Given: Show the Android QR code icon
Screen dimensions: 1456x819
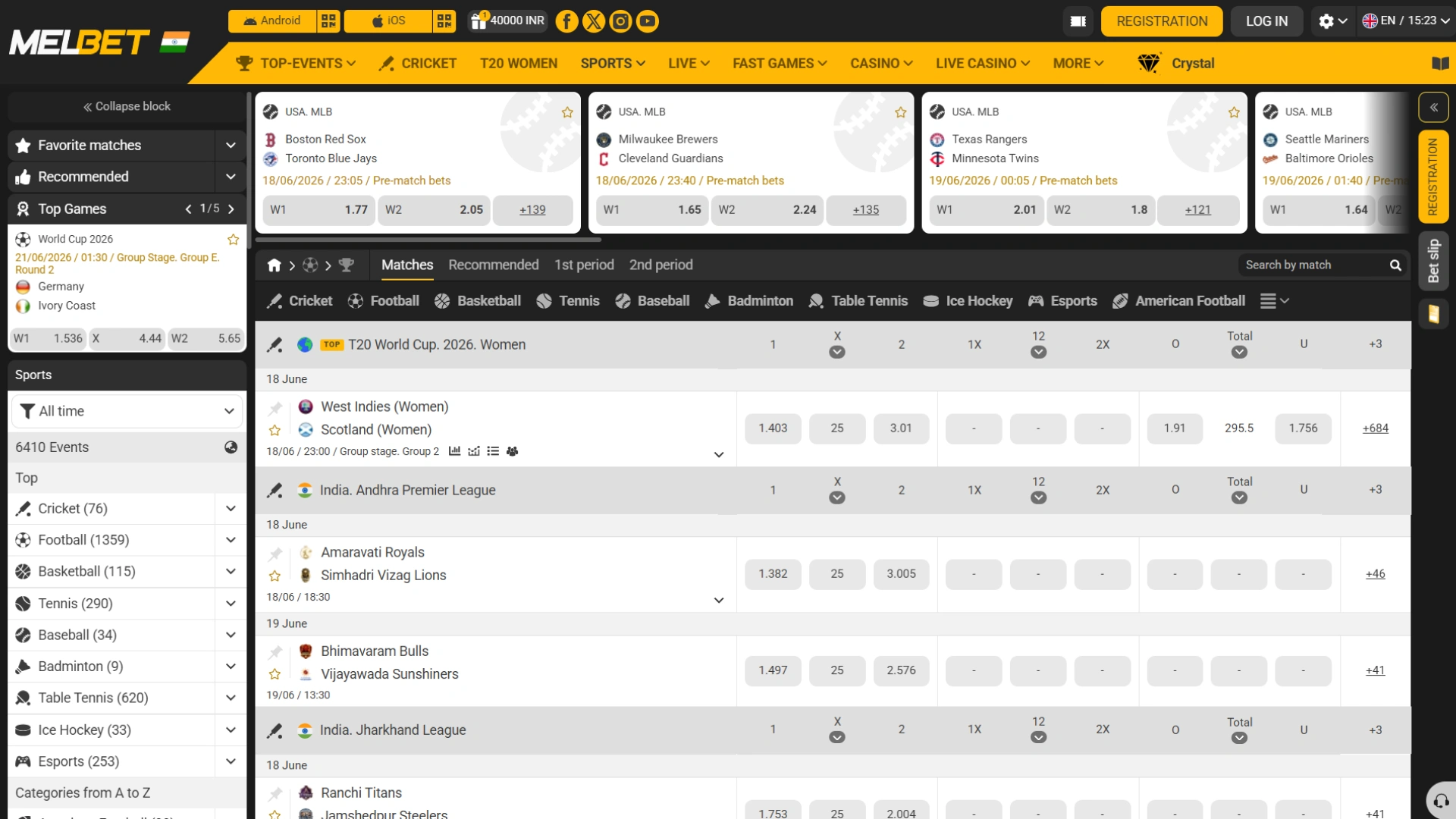Looking at the screenshot, I should [328, 21].
